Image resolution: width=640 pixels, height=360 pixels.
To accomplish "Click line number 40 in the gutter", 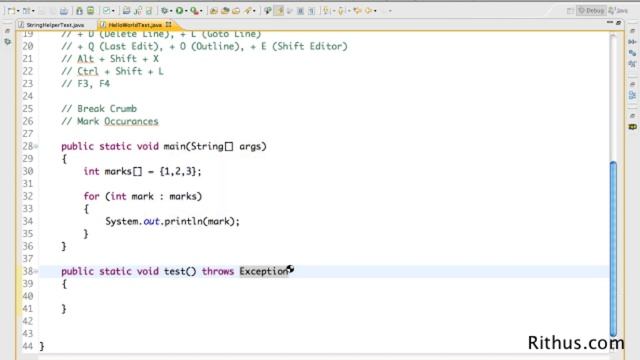I will point(28,296).
